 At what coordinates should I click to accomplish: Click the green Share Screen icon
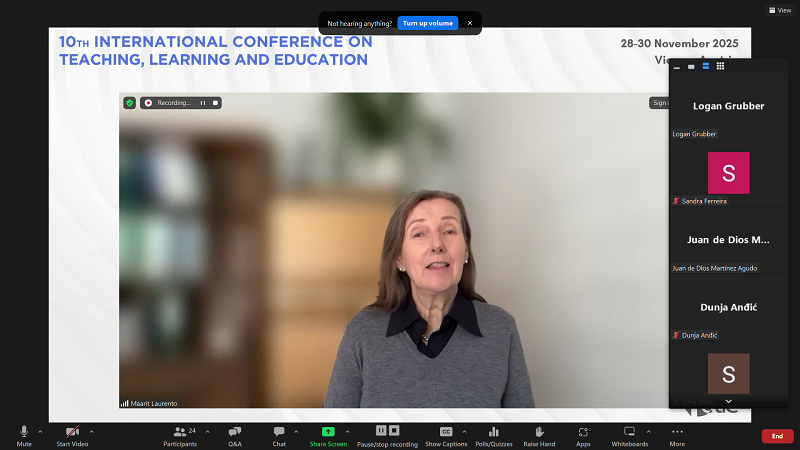pyautogui.click(x=328, y=432)
